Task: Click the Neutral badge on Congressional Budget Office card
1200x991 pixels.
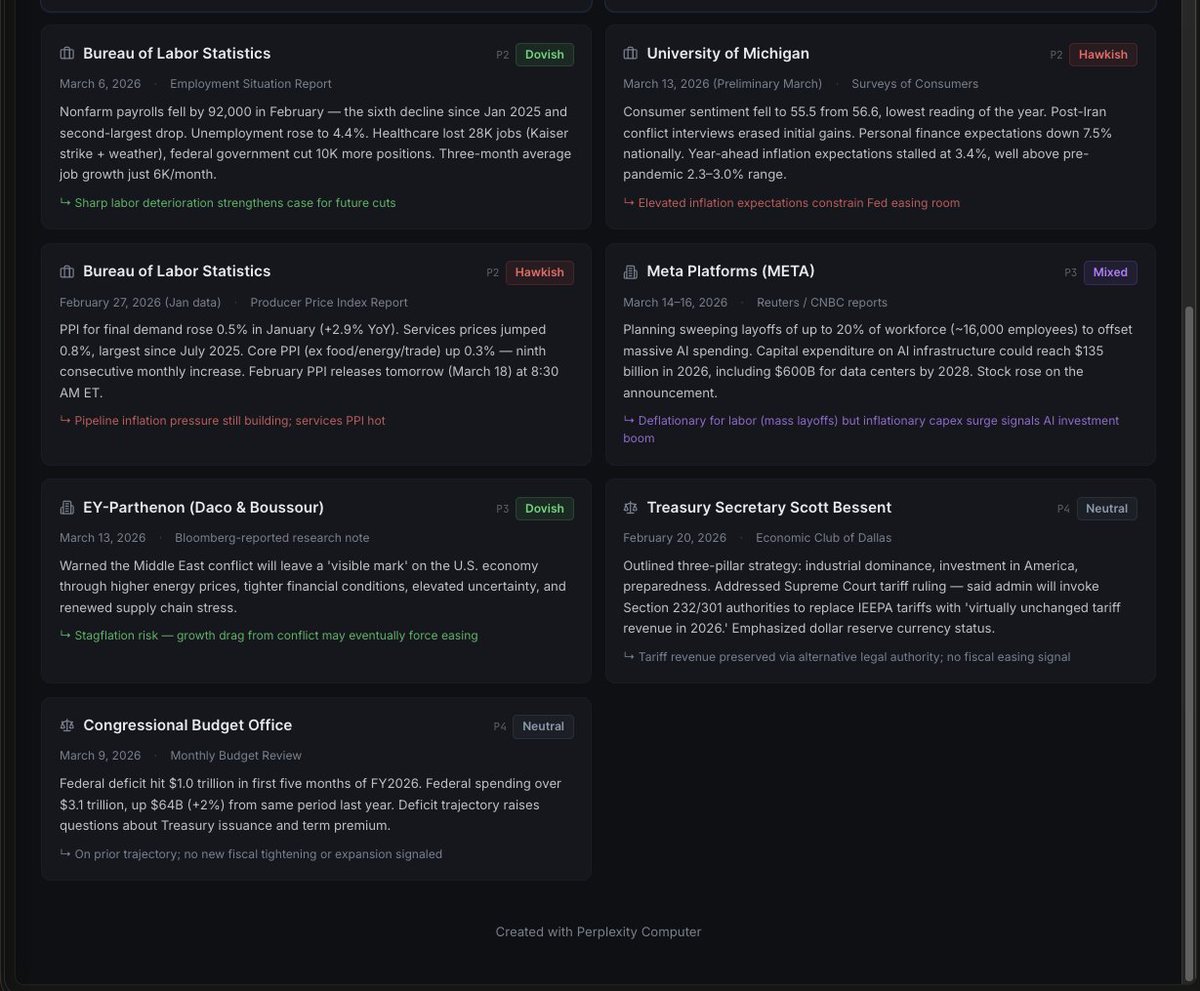Action: tap(543, 726)
